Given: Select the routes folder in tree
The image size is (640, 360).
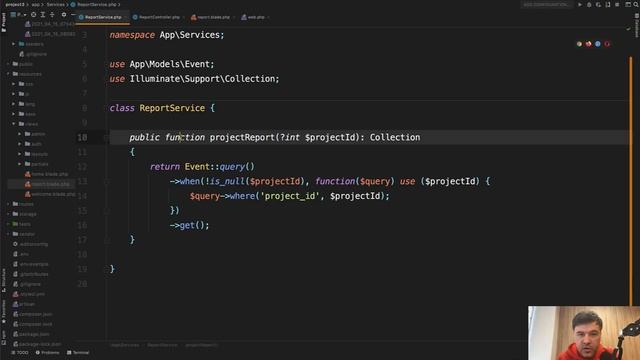Looking at the screenshot, I should pyautogui.click(x=23, y=204).
